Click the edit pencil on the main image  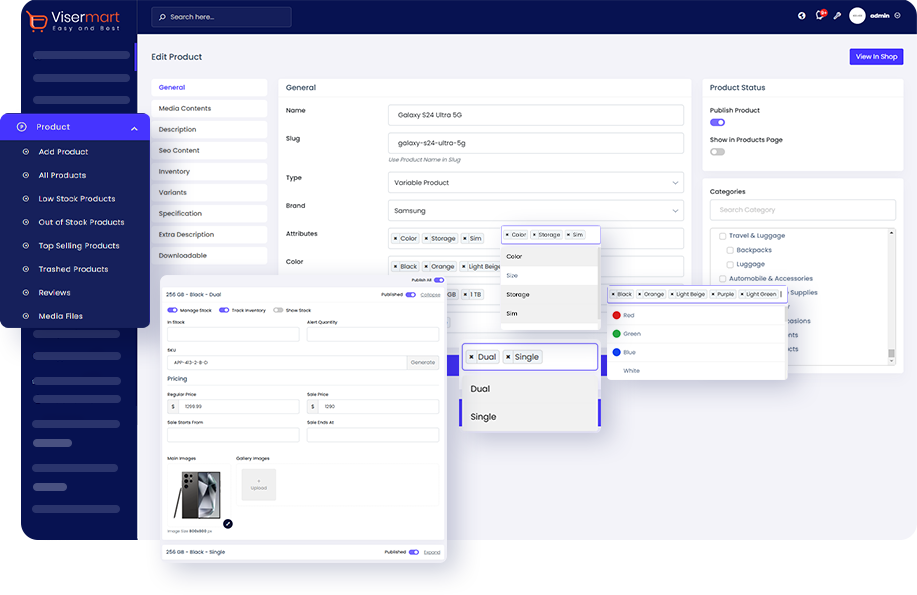(x=228, y=524)
